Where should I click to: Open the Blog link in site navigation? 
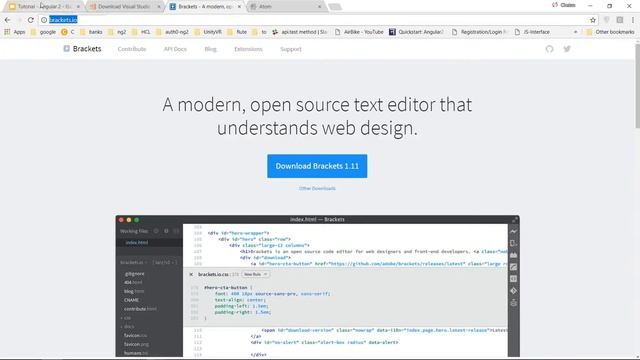[210, 49]
